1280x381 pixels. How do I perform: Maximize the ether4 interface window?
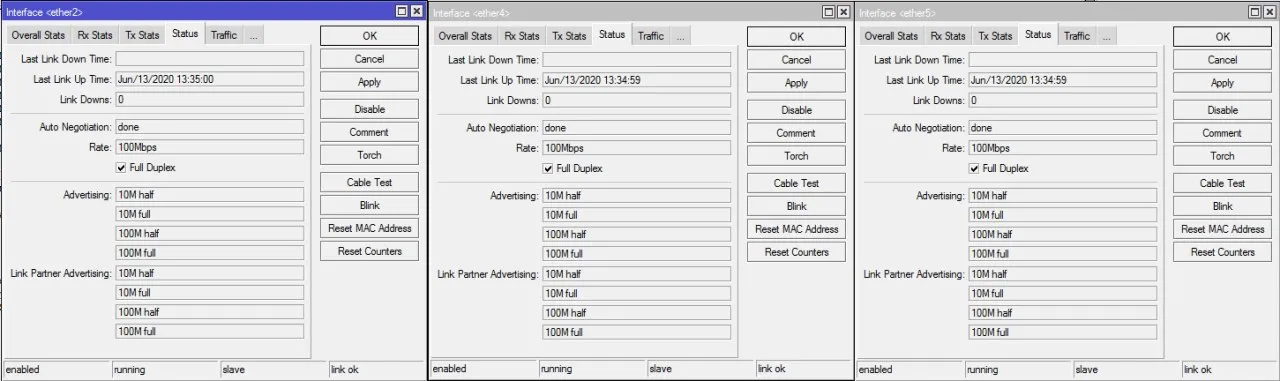829,12
